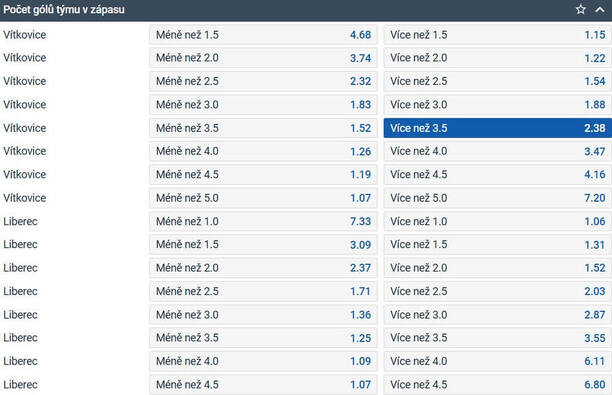Choose Vítkovice Méně než 2.5 odds 2.32
The height and width of the screenshot is (395, 612).
point(263,81)
